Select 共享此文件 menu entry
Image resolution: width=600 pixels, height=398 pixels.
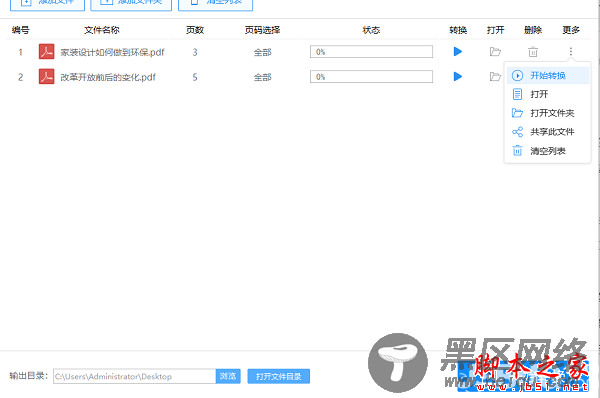coord(548,132)
